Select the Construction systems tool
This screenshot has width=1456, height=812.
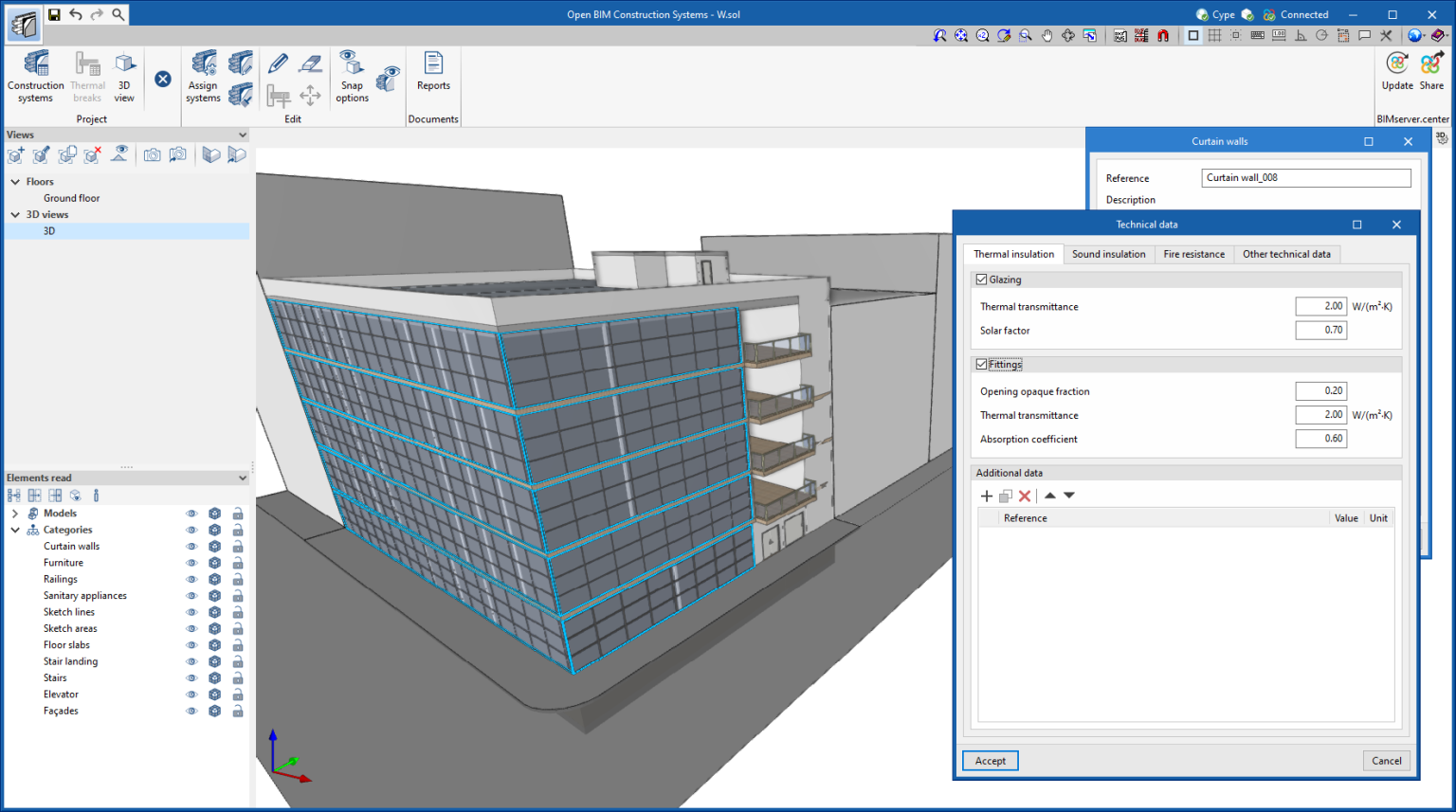pyautogui.click(x=35, y=76)
